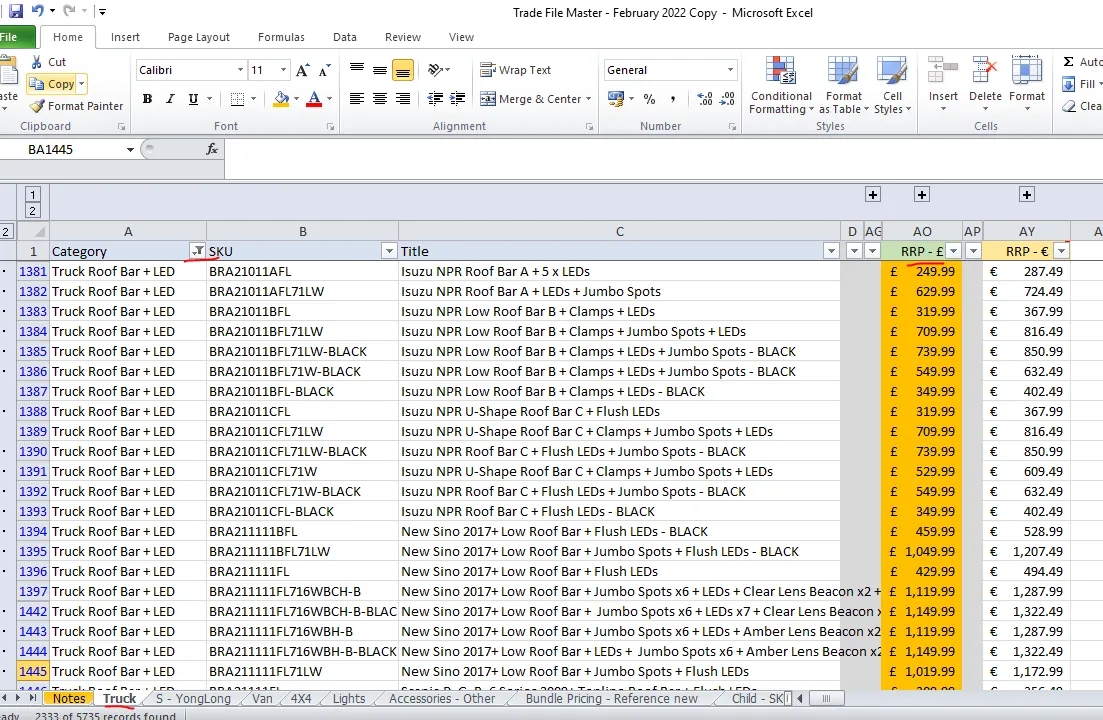The image size is (1103, 720).
Task: Apply accounting currency format
Action: 616,99
